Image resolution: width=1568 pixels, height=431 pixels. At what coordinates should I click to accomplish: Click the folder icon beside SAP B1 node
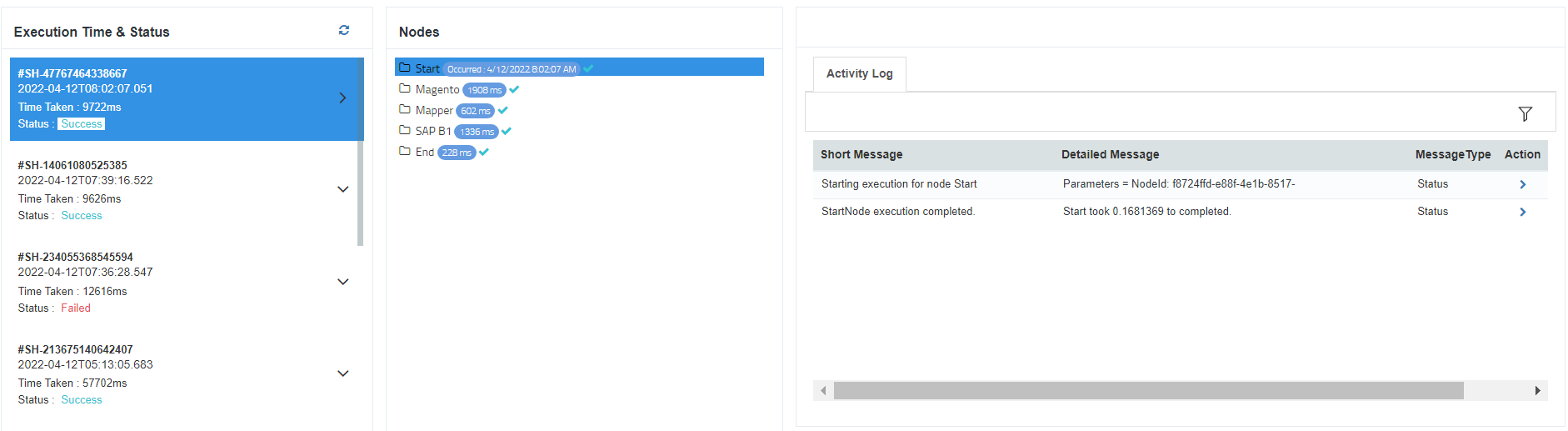coord(405,131)
